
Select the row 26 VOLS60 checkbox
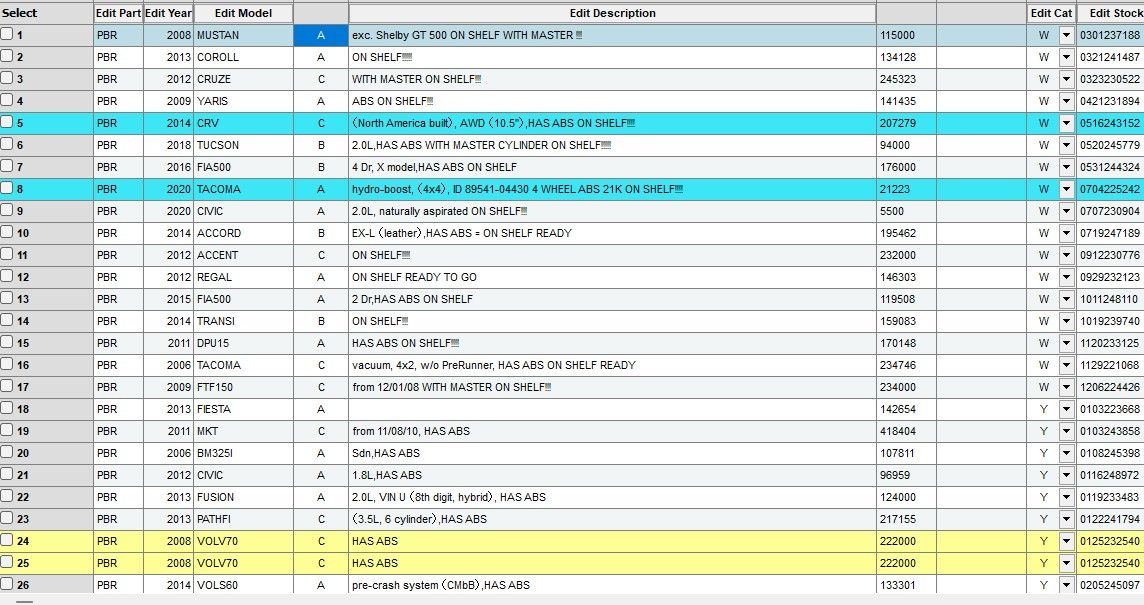click(x=7, y=584)
